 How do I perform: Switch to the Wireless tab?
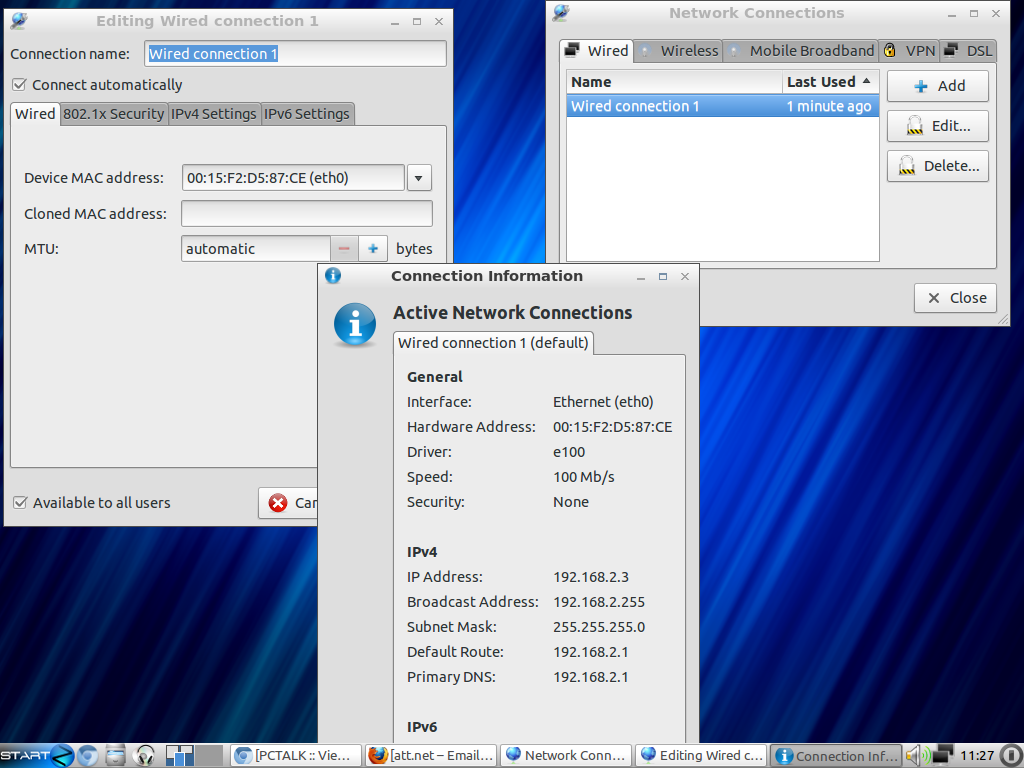(679, 51)
